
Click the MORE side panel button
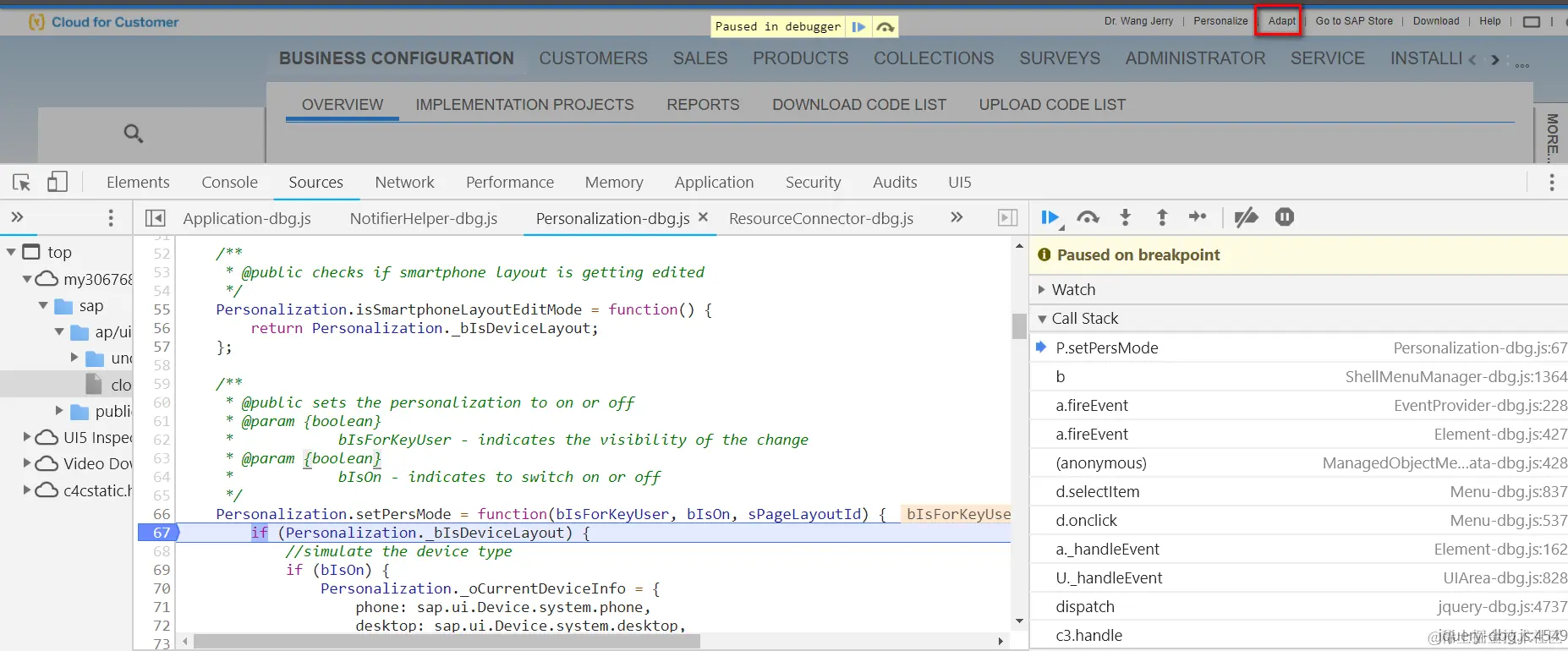tap(1552, 135)
